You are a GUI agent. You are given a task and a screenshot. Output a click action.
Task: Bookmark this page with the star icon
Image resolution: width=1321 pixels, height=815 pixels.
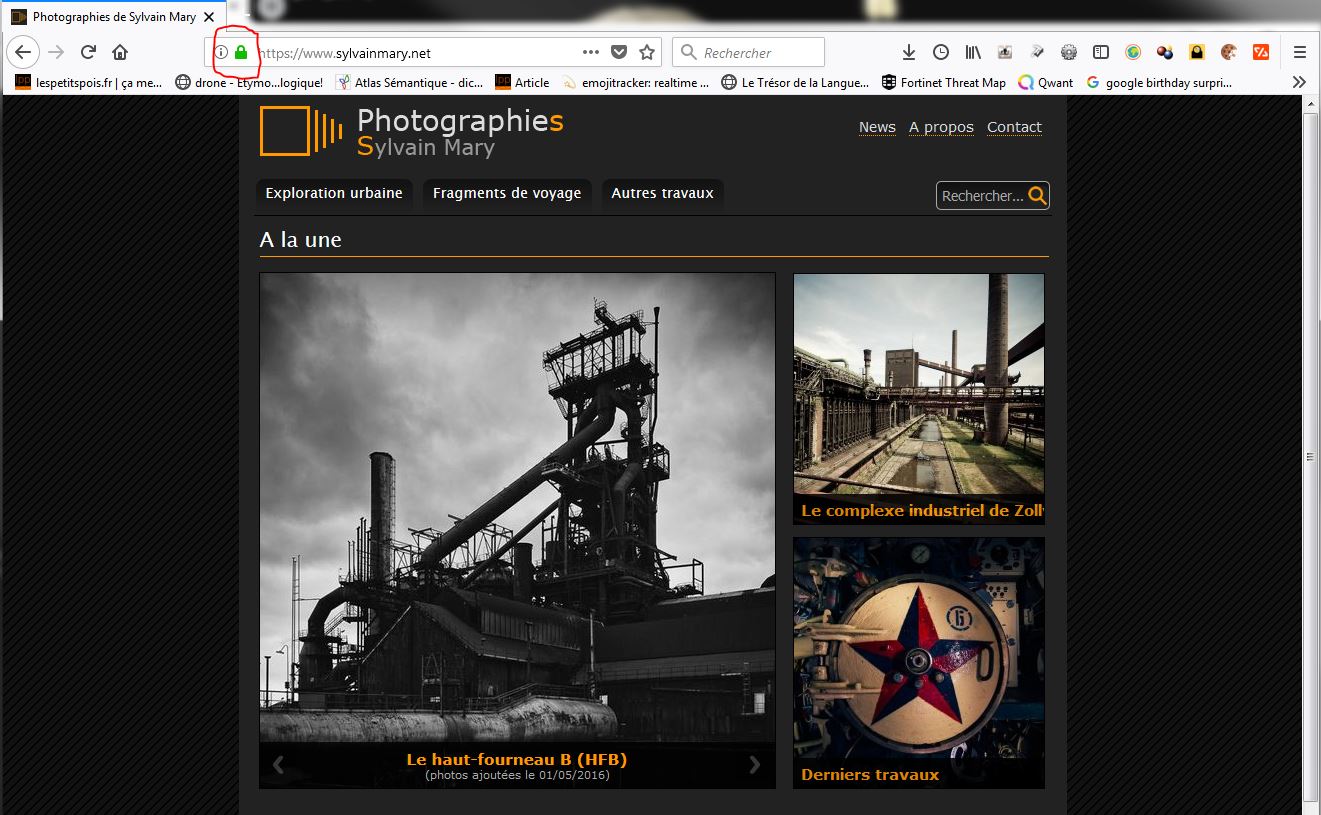(647, 52)
